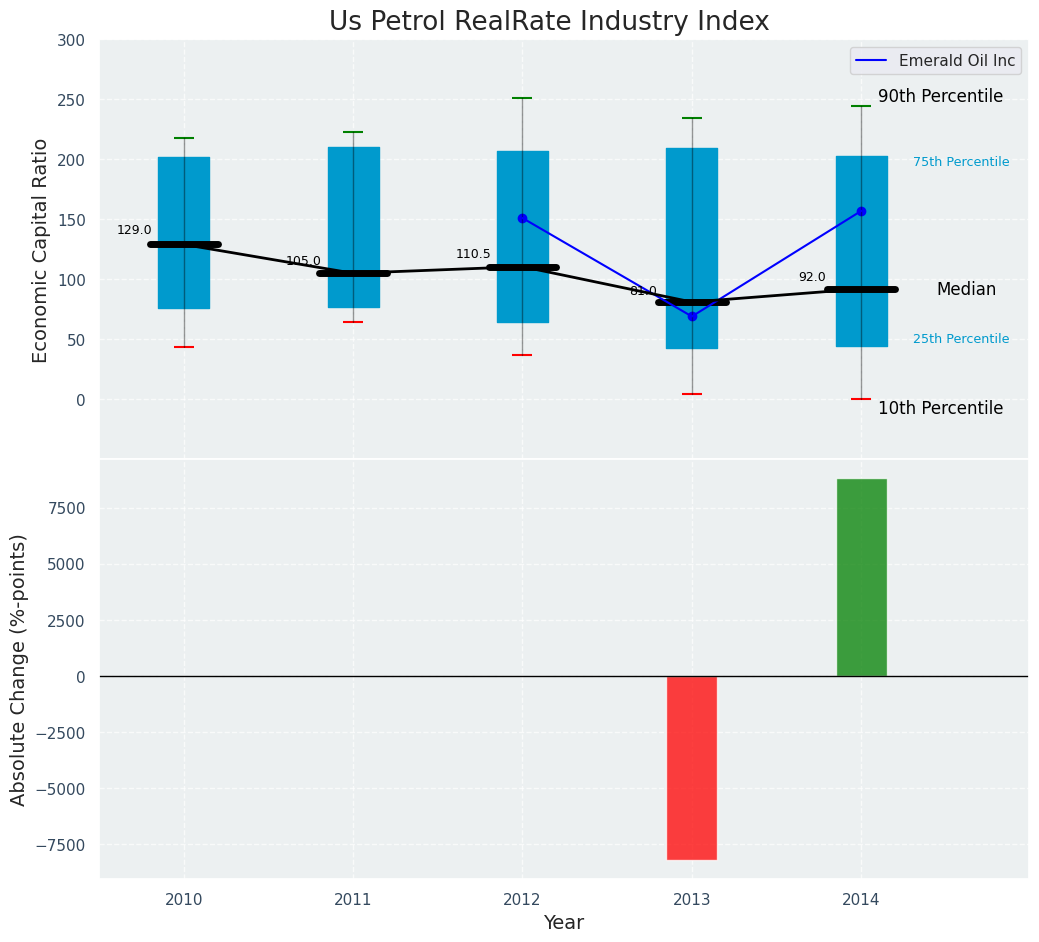Screen dimensions: 1039x942
Task: Click the Median annotation text
Action: (x=966, y=289)
